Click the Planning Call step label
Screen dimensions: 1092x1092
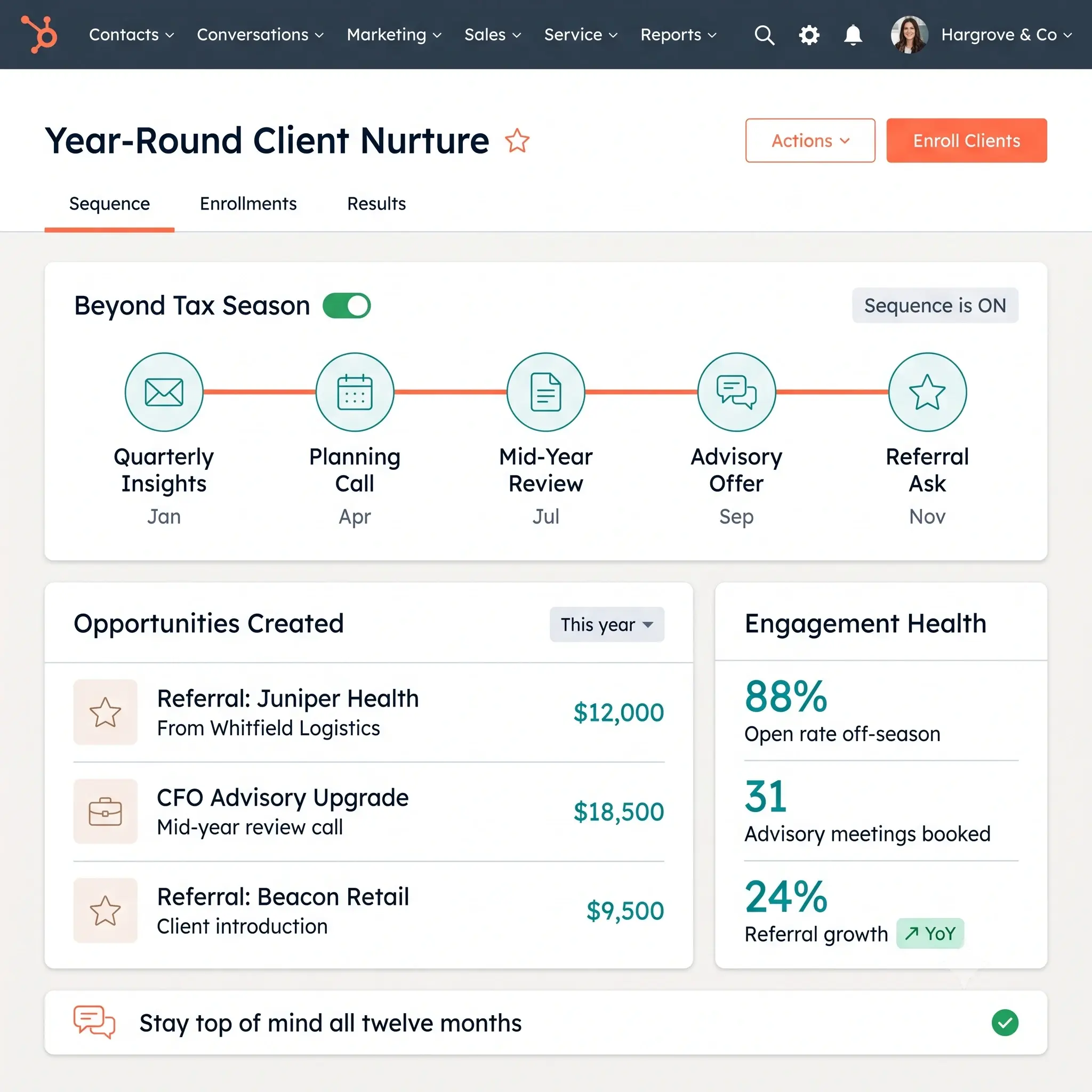[355, 470]
